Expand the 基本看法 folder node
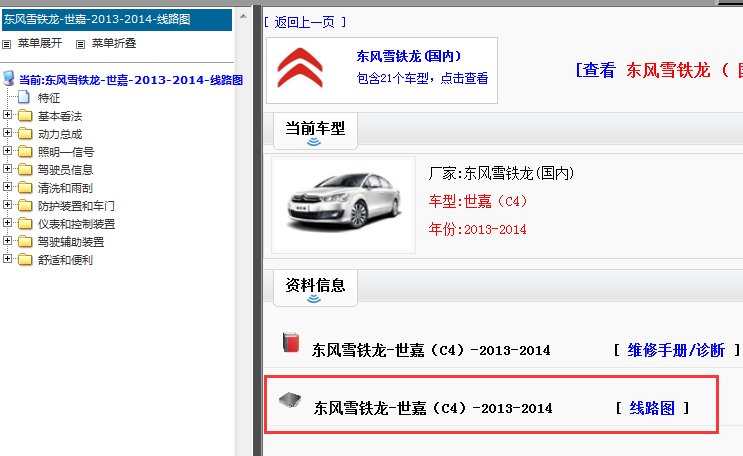The image size is (743, 456). 7,115
